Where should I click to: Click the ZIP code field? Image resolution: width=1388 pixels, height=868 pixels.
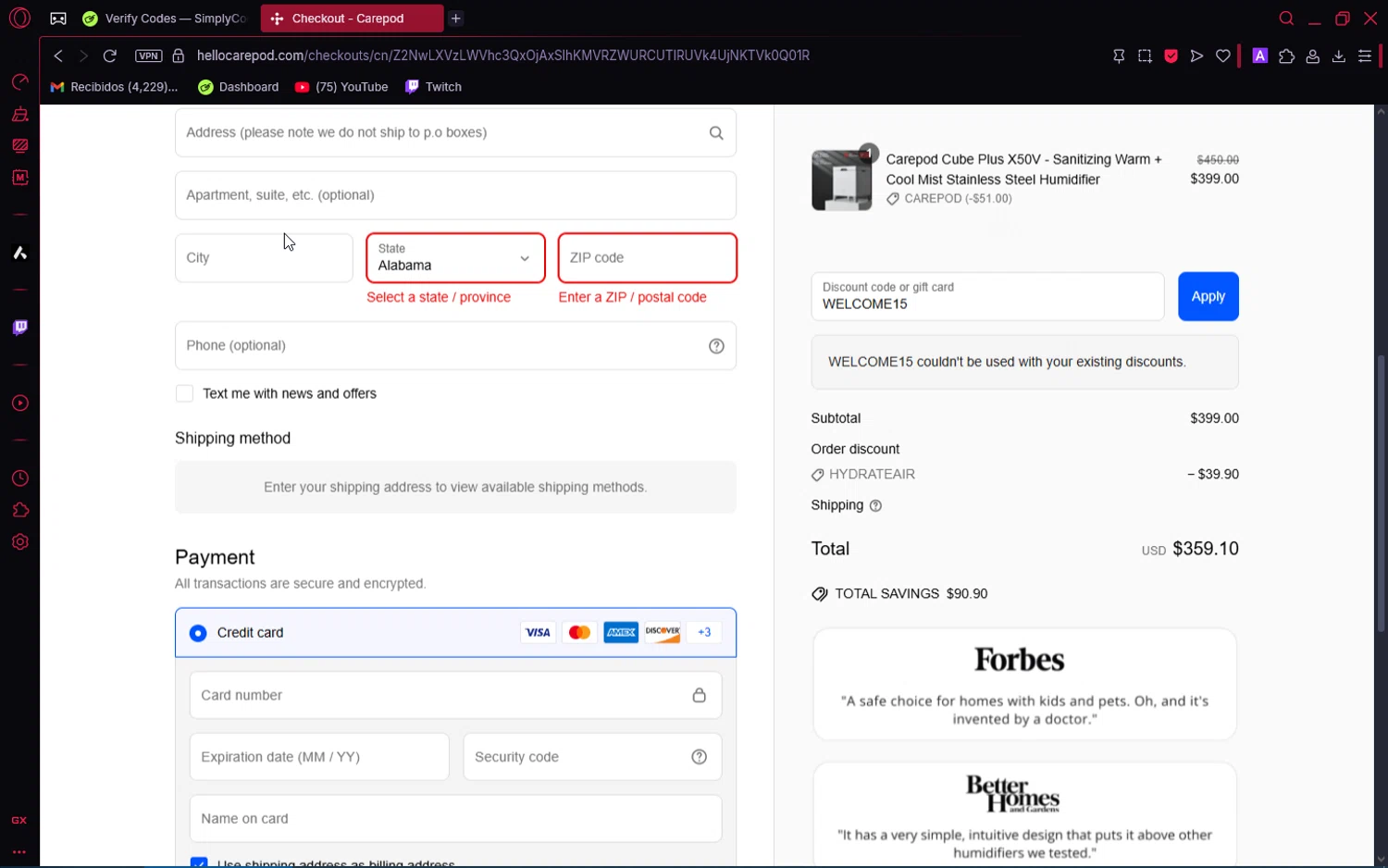[648, 257]
